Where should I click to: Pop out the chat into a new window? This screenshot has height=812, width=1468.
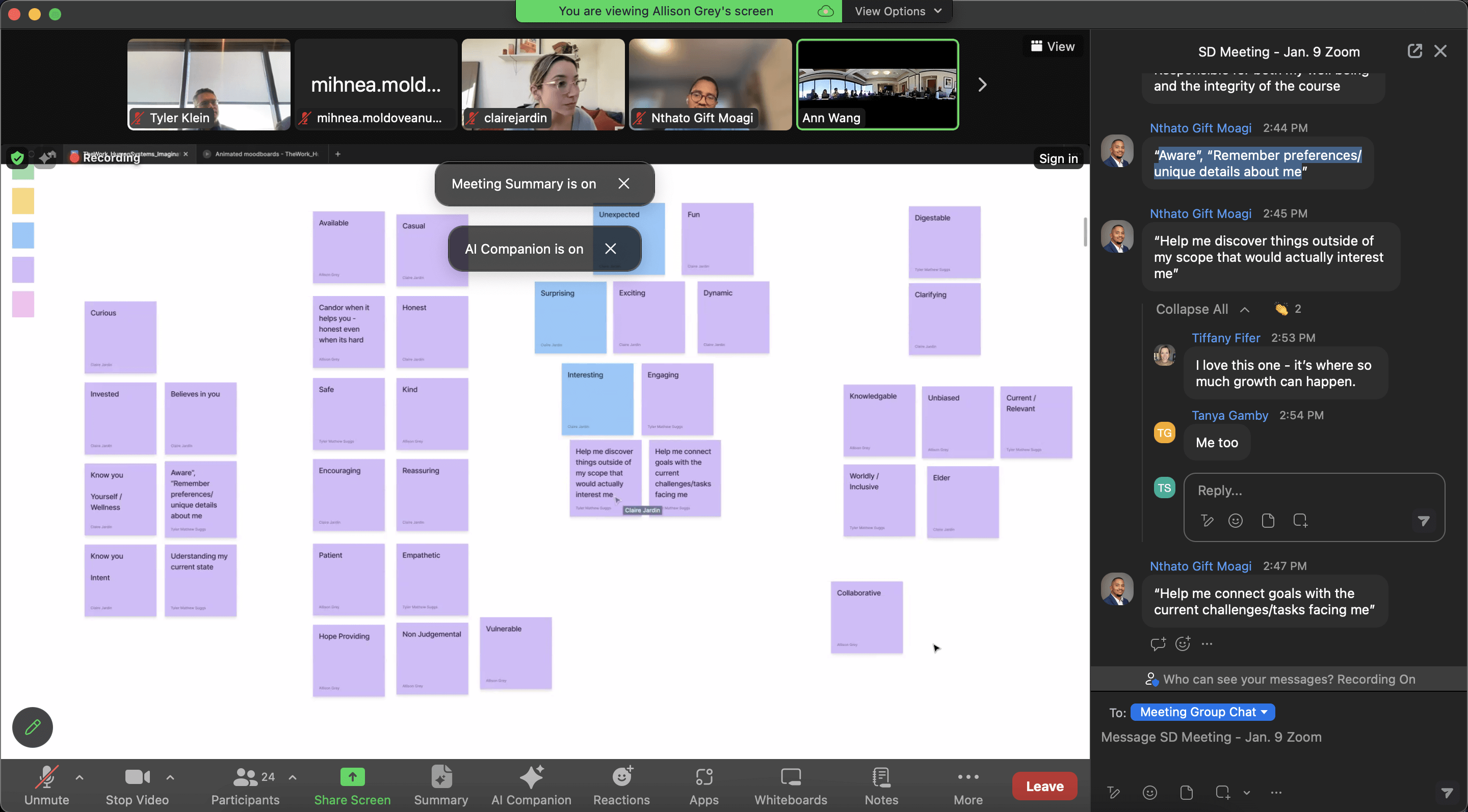coord(1415,51)
